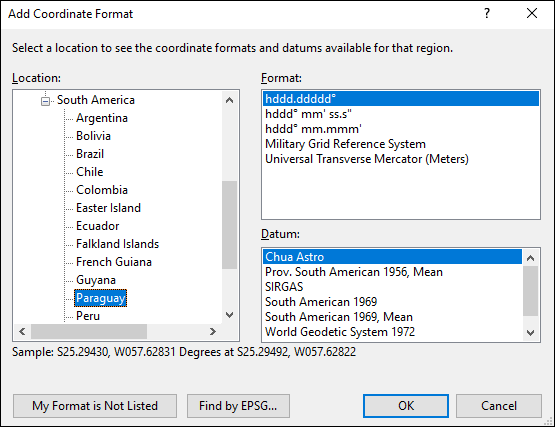Select Bolivia in the Location tree

coord(93,136)
